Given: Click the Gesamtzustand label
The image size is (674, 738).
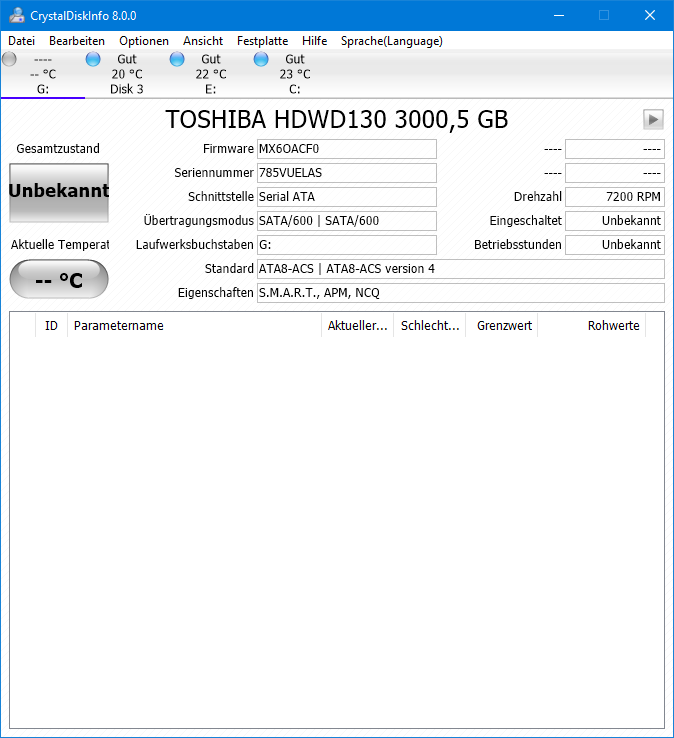Looking at the screenshot, I should (x=58, y=149).
